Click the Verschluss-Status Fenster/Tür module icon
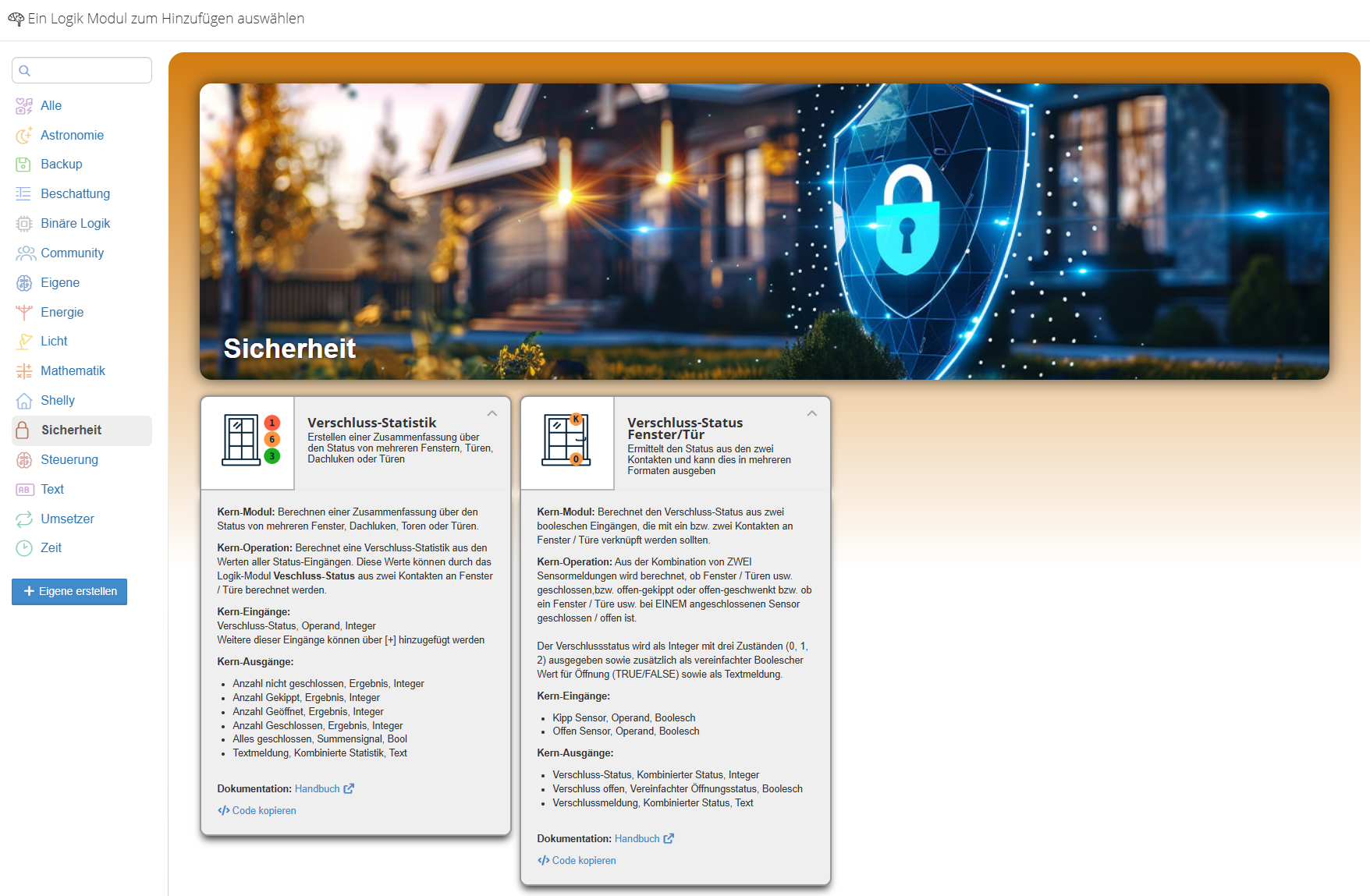 [567, 441]
